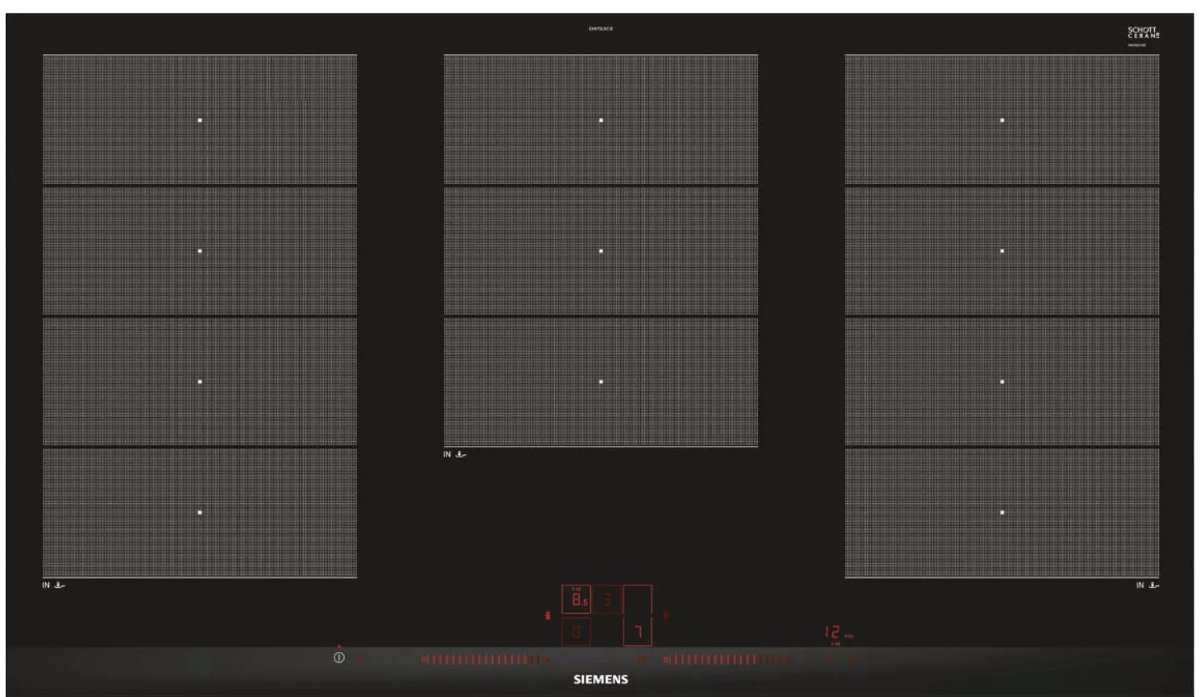Select the dim zone display showing 3
Image resolution: width=1200 pixels, height=697 pixels.
click(x=607, y=600)
